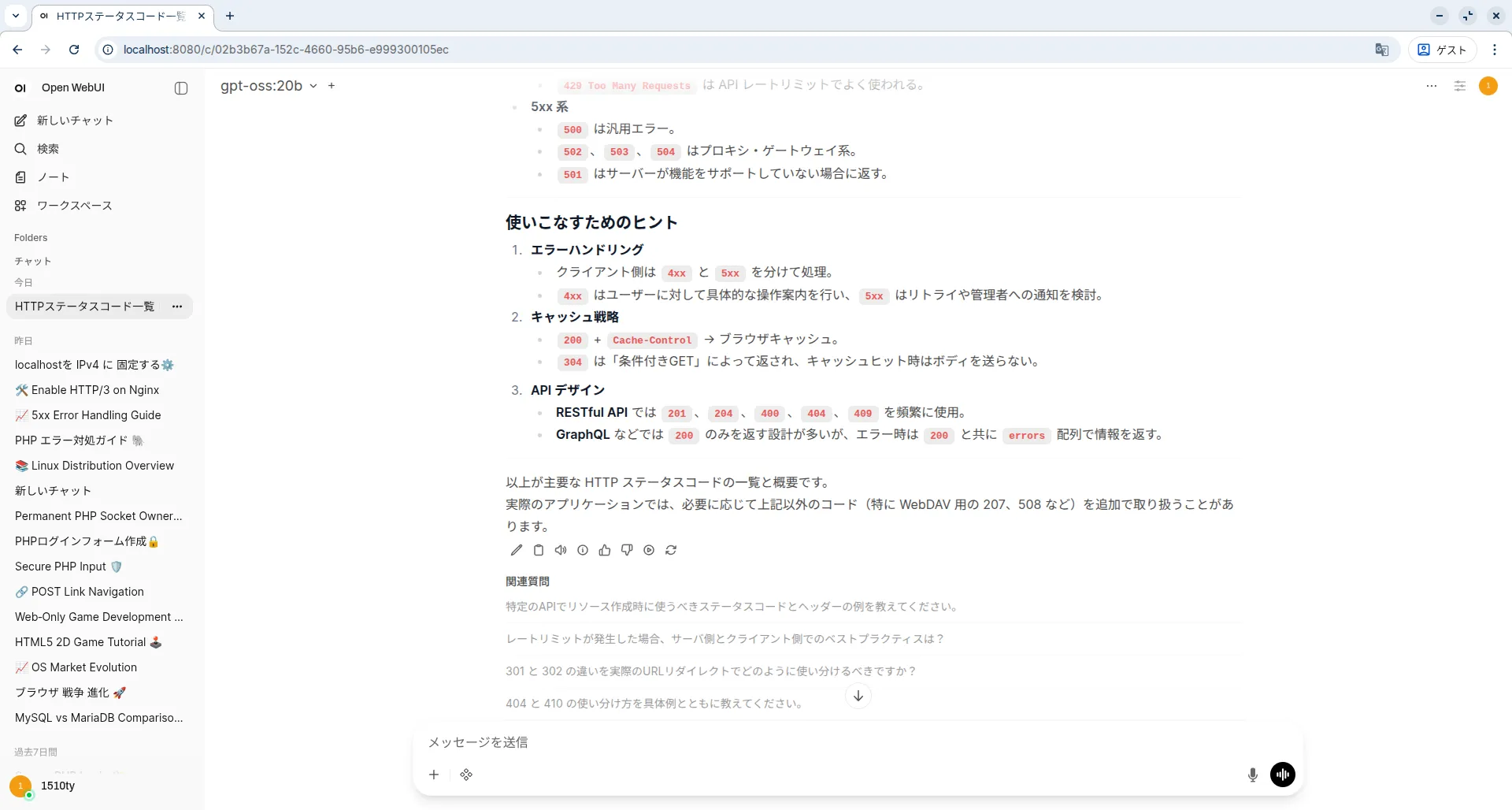Screen dimensions: 1512x810
Task: Click the browser address bar URL
Action: pos(286,50)
